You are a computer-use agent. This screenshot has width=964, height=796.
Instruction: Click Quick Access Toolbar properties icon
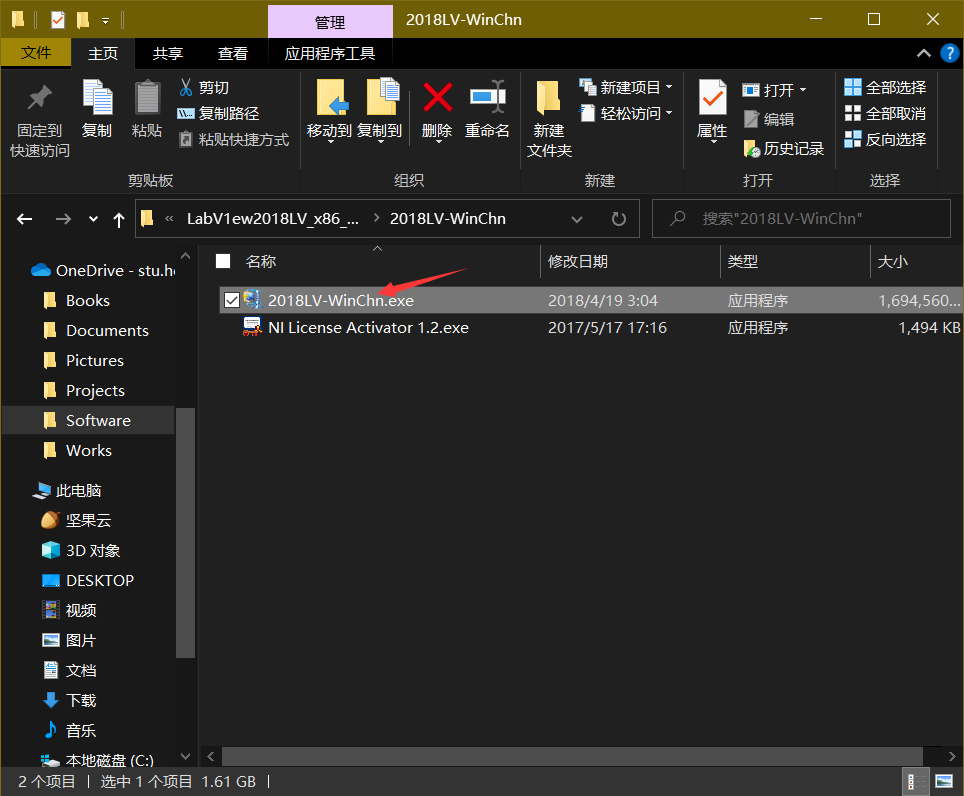click(58, 20)
